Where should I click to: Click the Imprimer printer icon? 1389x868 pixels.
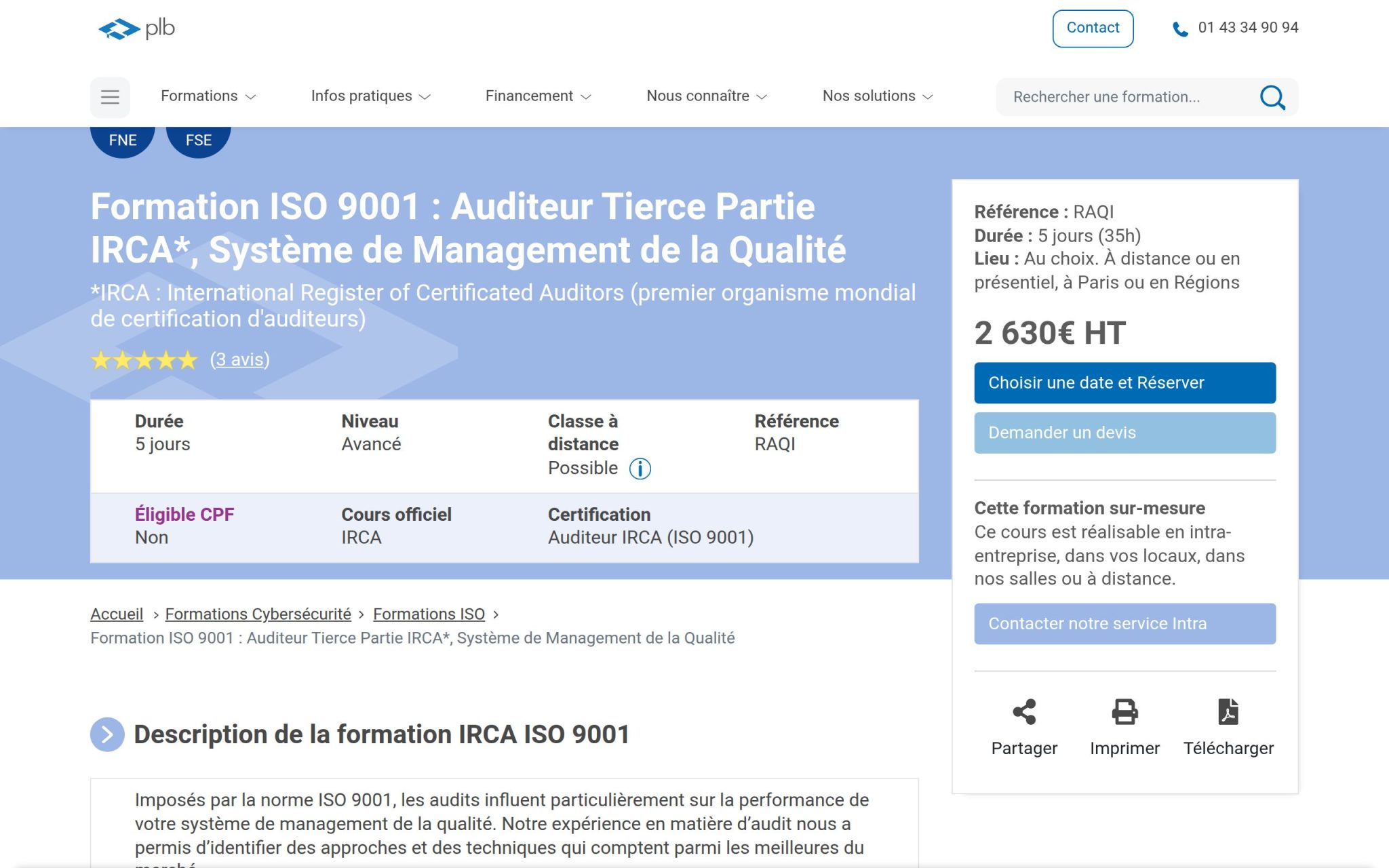[x=1124, y=712]
